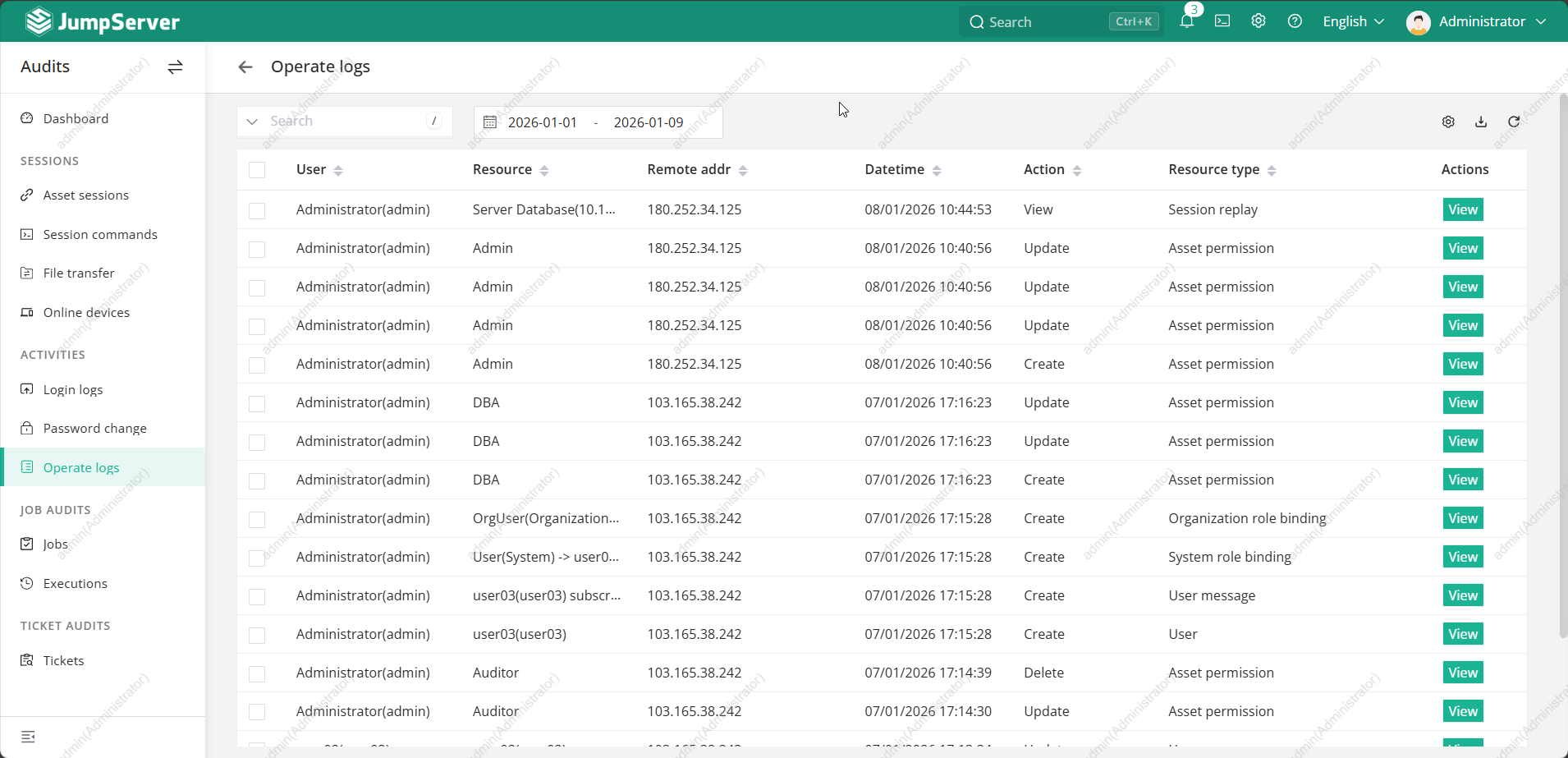
Task: Click the table column settings gear icon
Action: point(1448,122)
